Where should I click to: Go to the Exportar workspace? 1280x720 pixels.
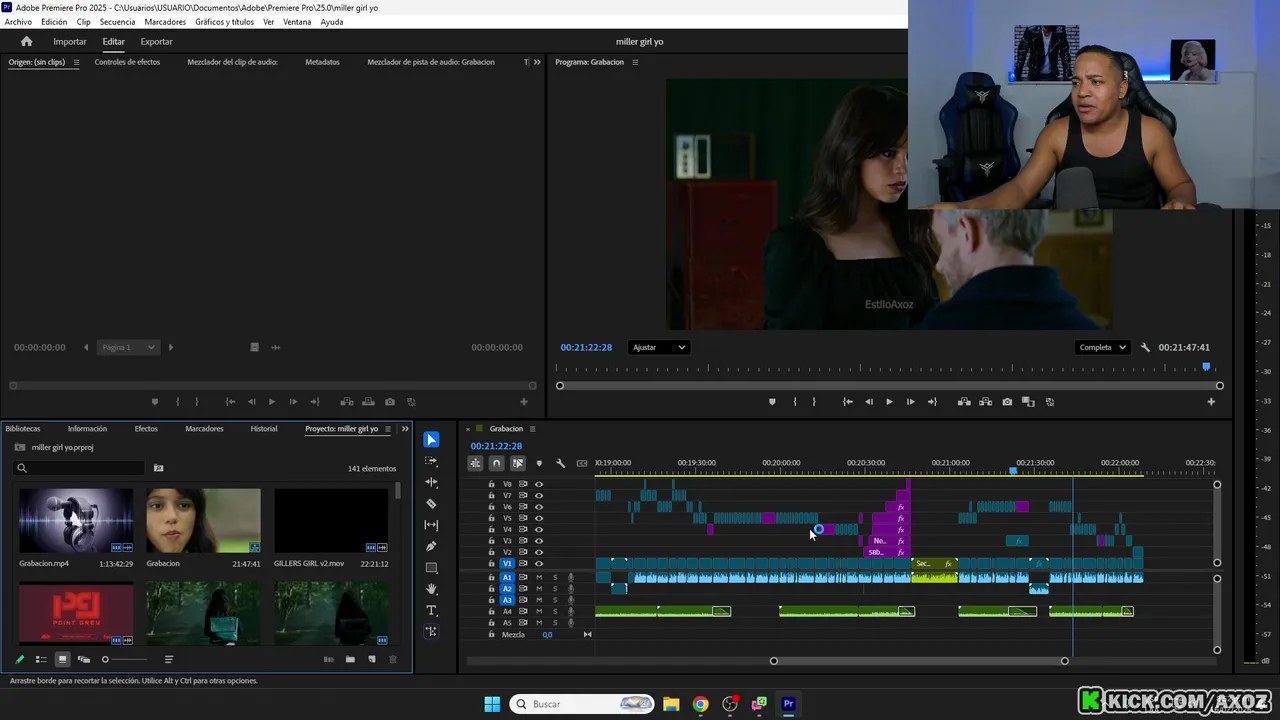[156, 42]
